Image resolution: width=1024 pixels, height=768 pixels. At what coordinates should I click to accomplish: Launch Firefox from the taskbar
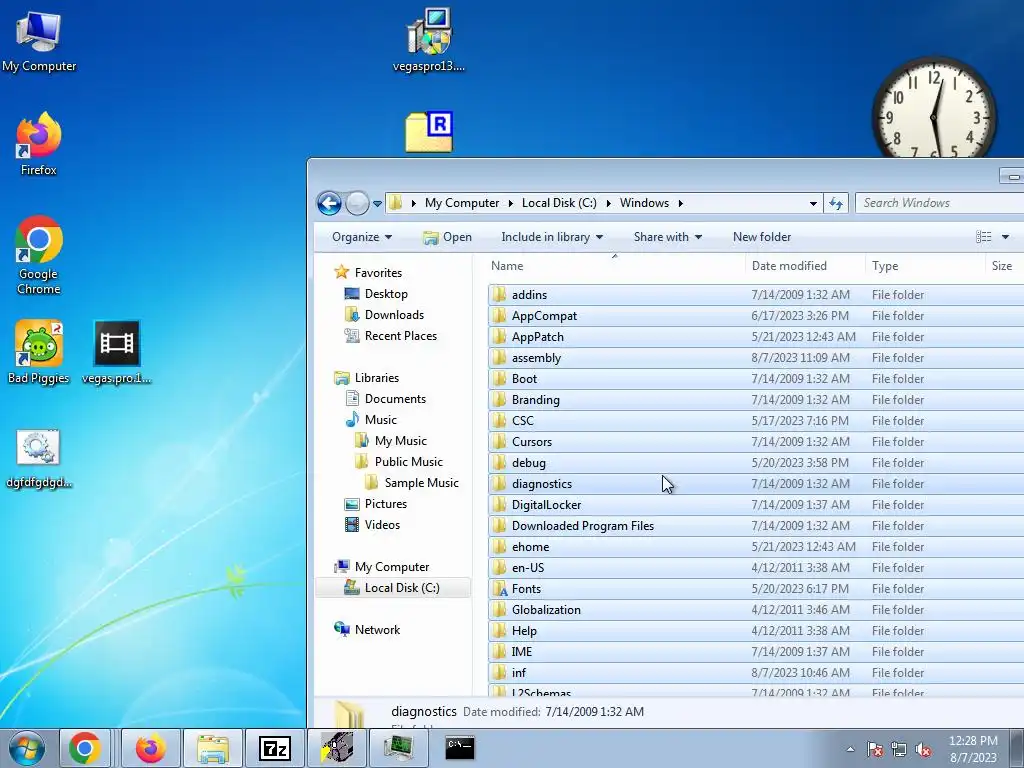(x=150, y=748)
